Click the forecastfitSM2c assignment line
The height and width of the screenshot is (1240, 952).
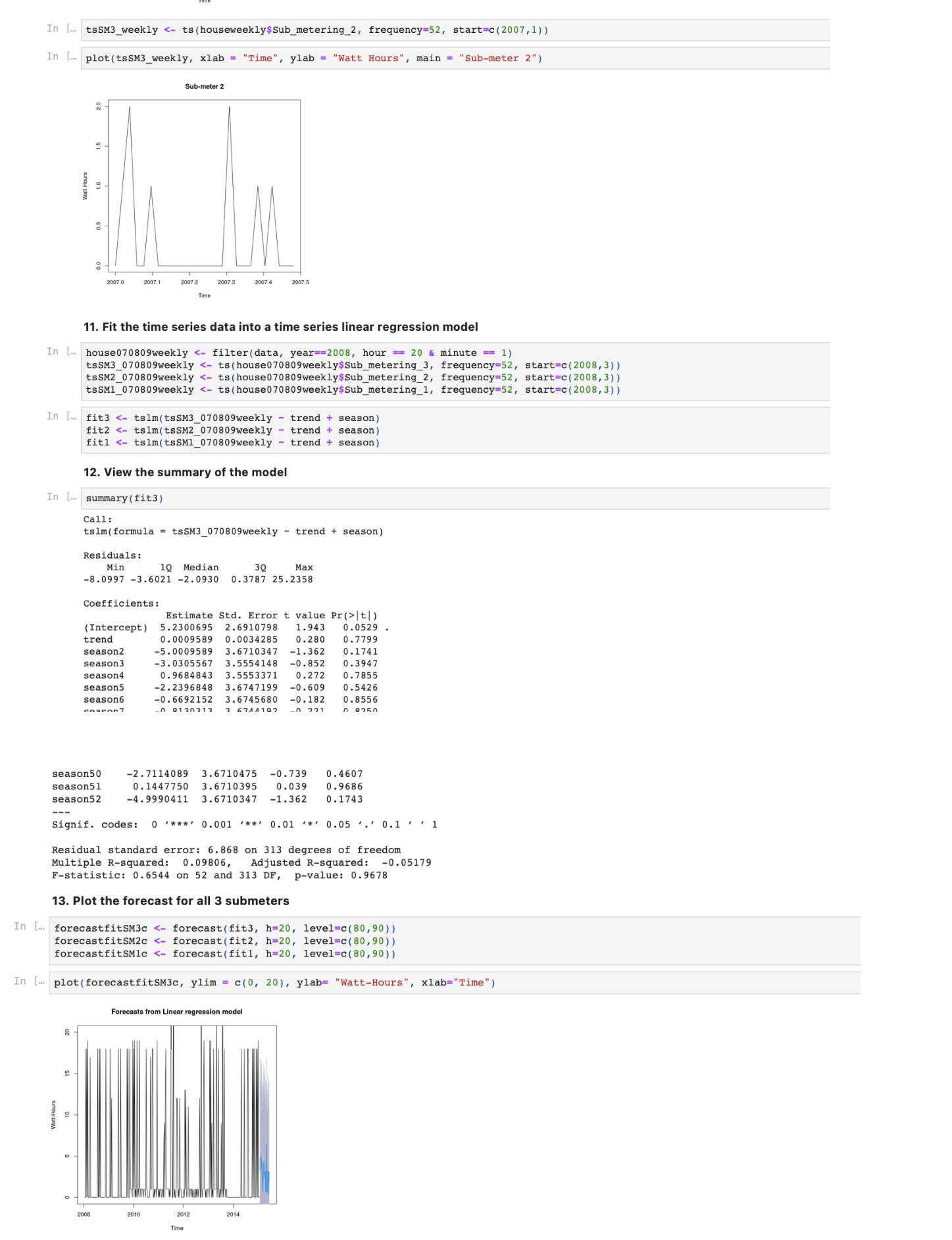point(225,941)
